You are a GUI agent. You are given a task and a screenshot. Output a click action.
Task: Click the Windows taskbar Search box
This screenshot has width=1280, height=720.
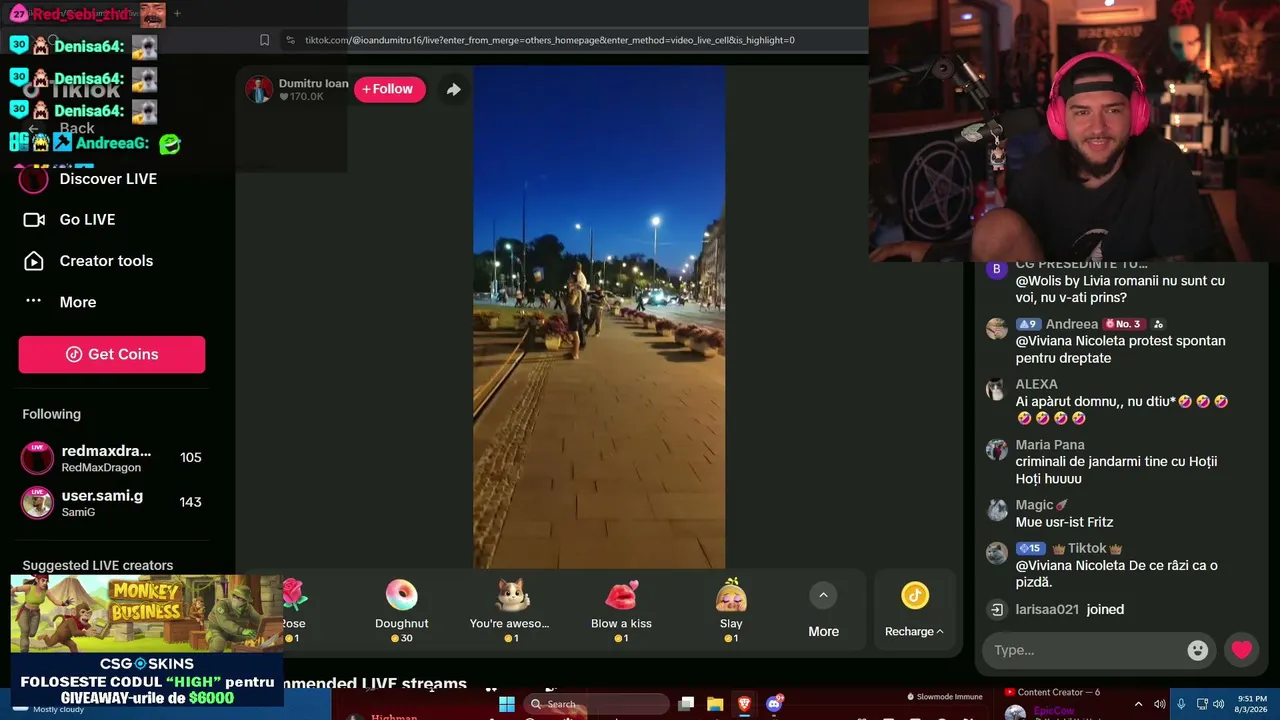click(598, 704)
